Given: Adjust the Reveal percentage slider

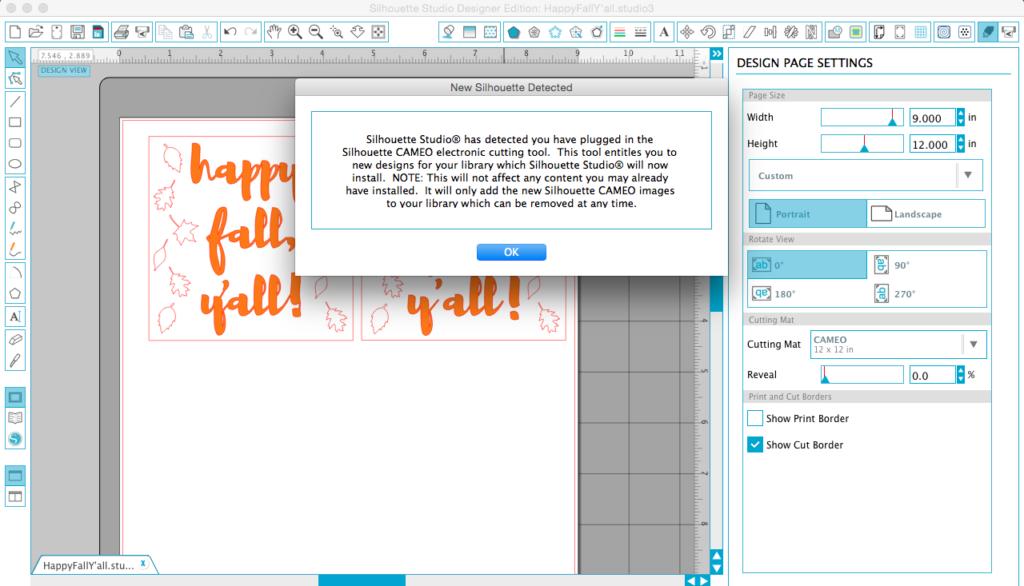Looking at the screenshot, I should pos(862,375).
